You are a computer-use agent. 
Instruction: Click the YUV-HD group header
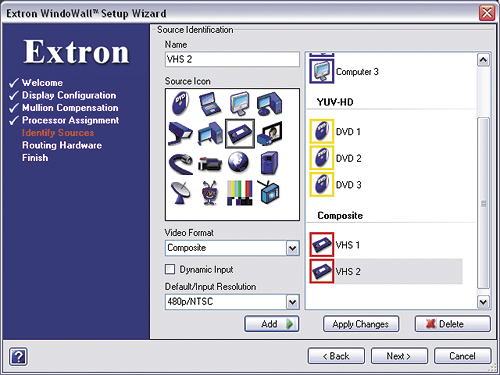[335, 102]
